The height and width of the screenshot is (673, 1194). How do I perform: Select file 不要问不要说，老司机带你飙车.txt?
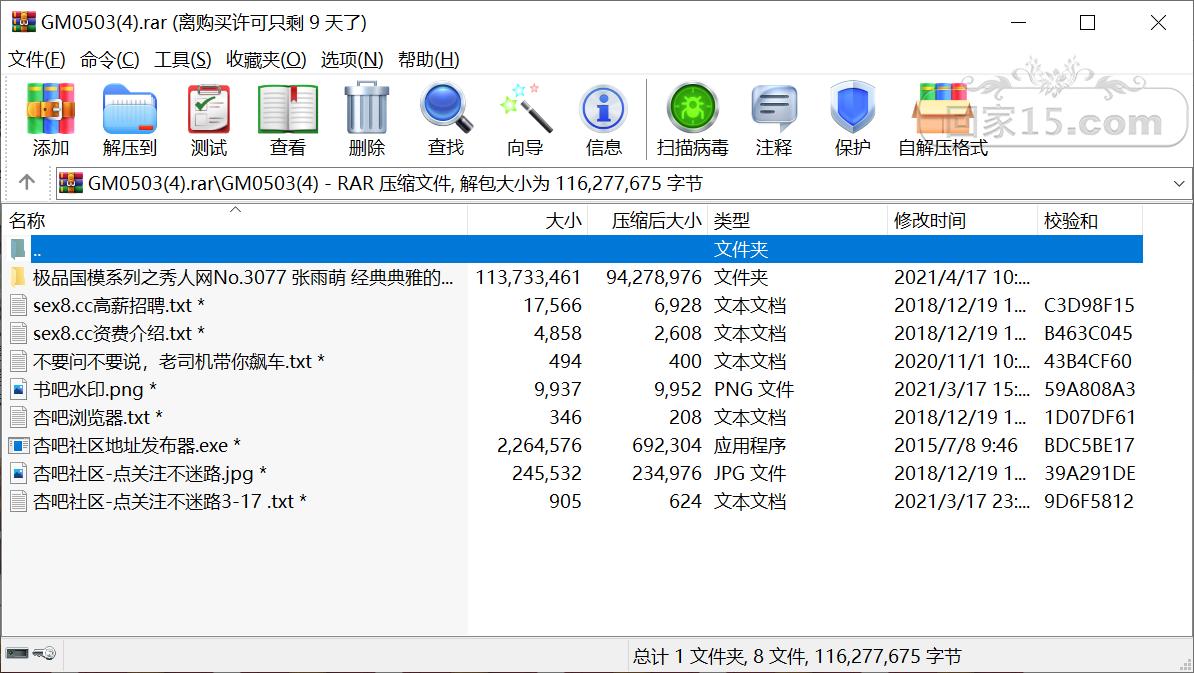coord(178,362)
